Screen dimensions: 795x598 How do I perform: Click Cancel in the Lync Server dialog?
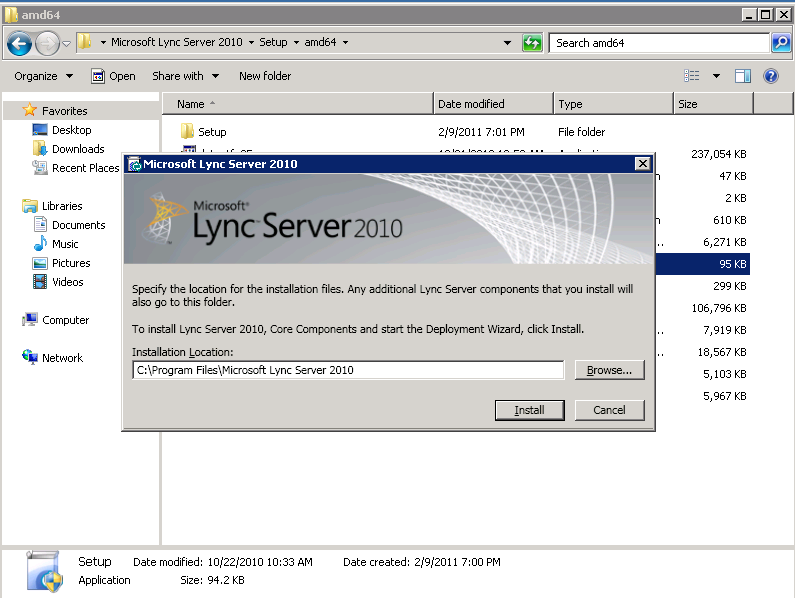[609, 410]
